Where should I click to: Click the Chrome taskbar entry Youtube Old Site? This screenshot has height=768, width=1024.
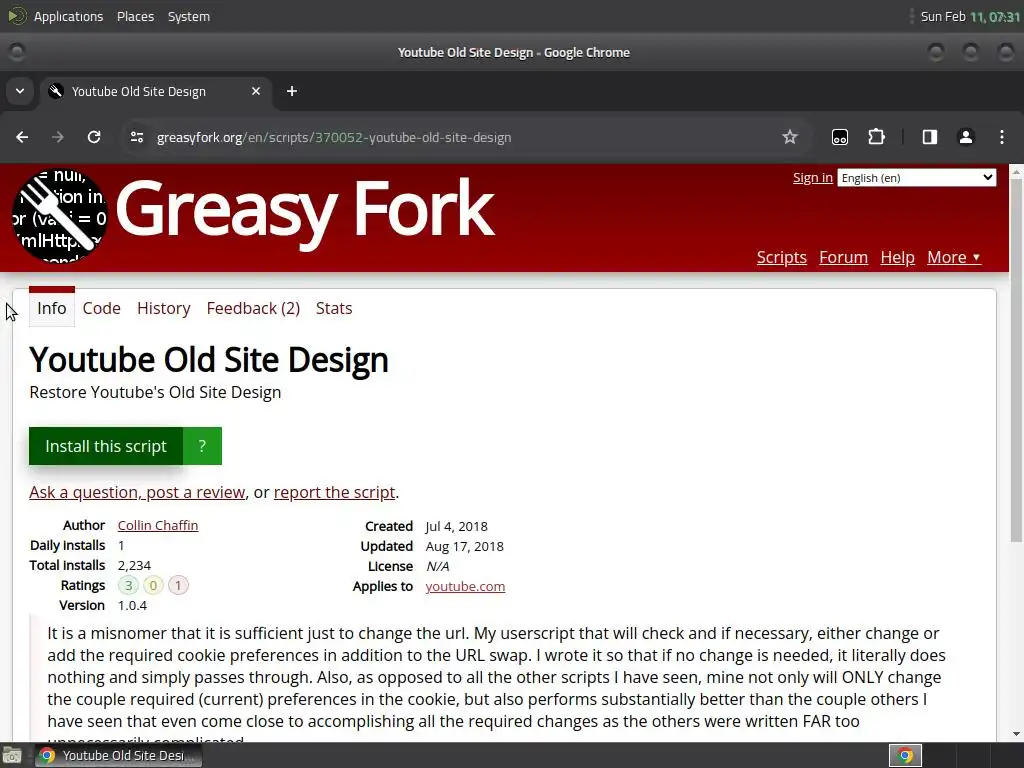coord(118,756)
